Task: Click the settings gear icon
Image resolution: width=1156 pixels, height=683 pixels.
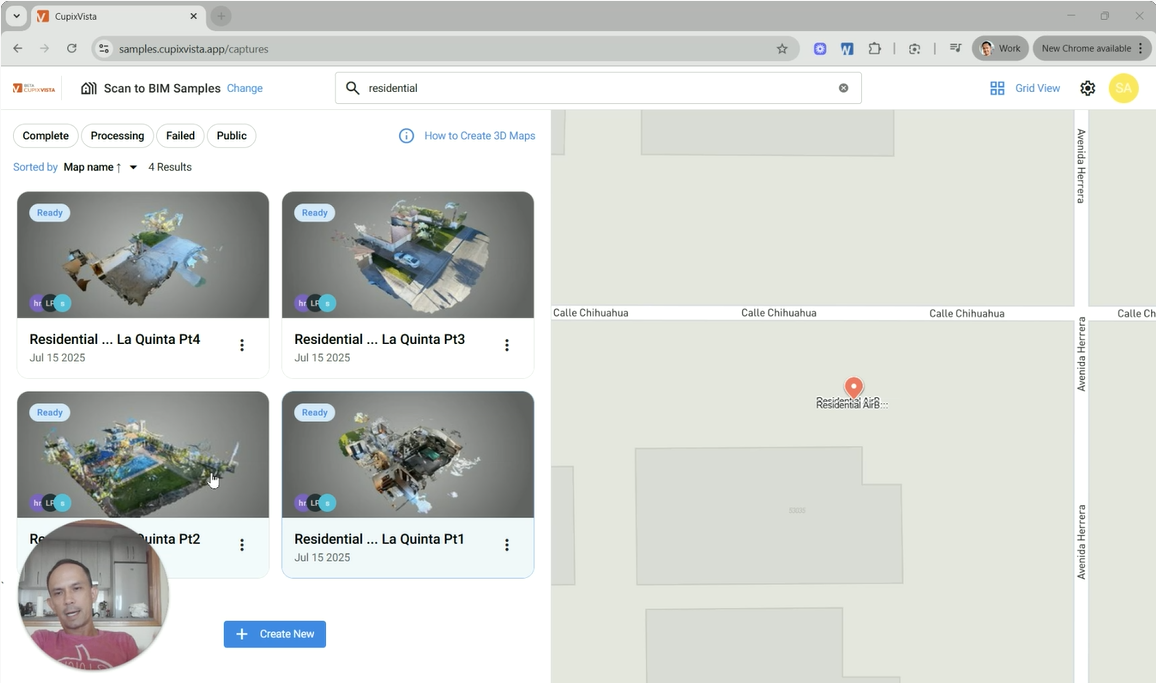Action: coord(1087,88)
